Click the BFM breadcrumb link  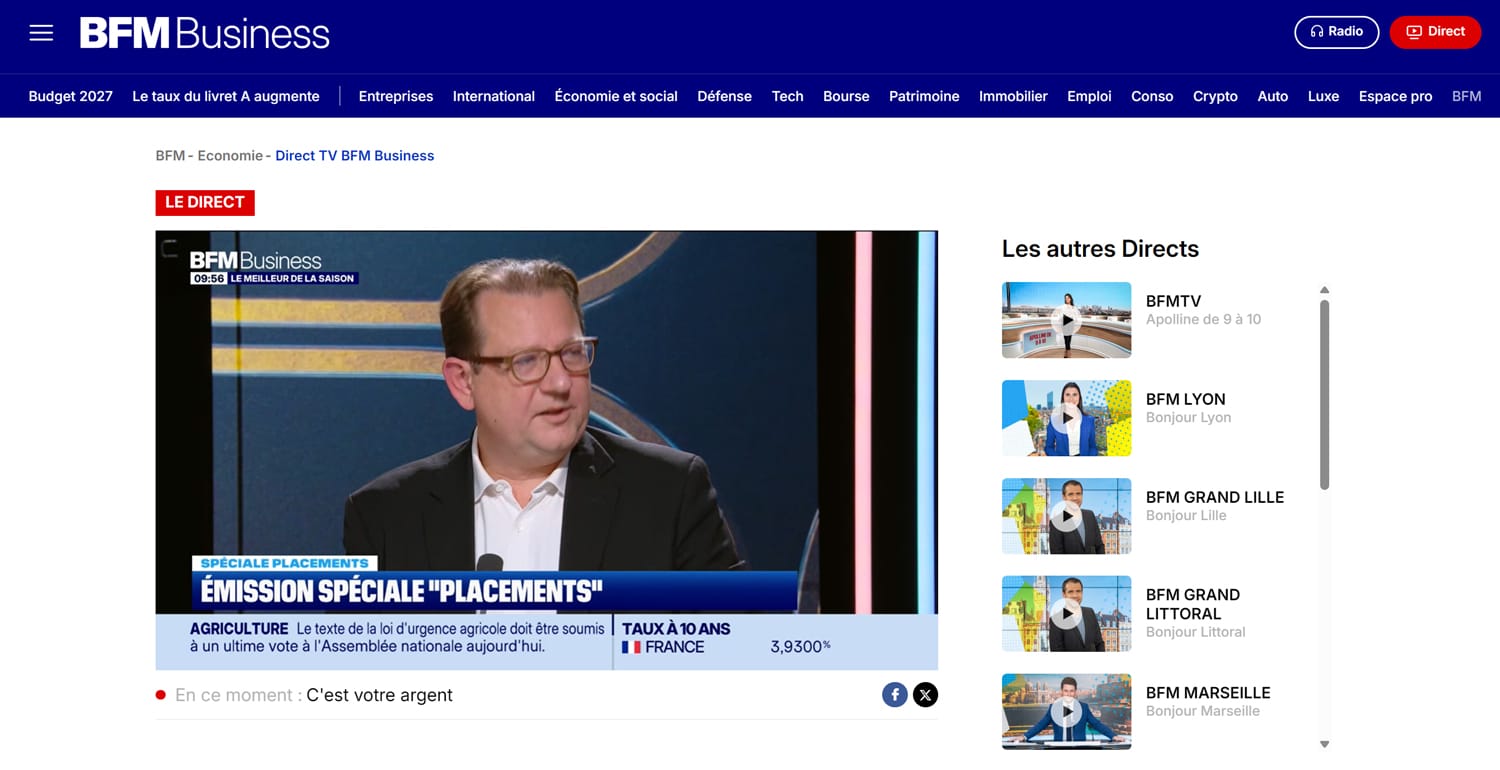[x=170, y=155]
